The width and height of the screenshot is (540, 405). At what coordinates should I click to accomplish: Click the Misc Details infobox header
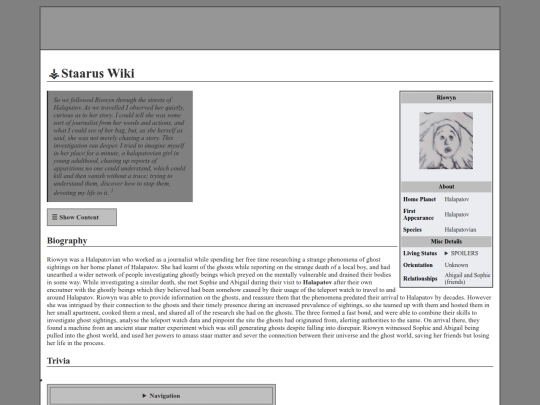tap(446, 241)
